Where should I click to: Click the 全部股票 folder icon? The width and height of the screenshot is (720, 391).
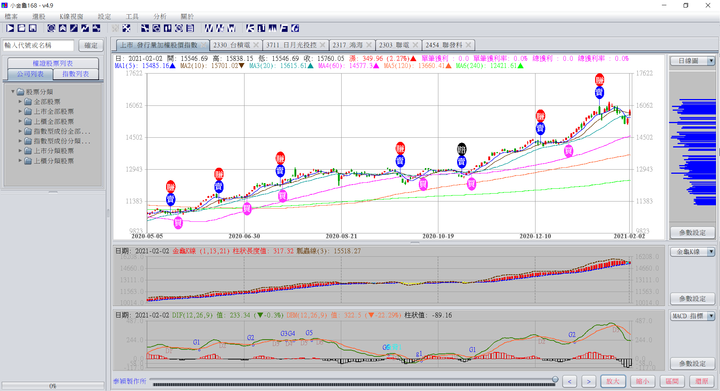tap(28, 101)
